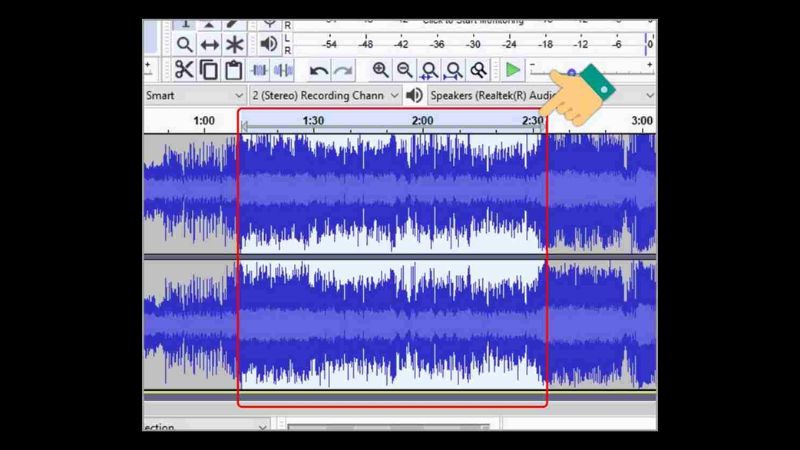
Task: Click the 3:00 mark on the timeline
Action: [x=641, y=121]
